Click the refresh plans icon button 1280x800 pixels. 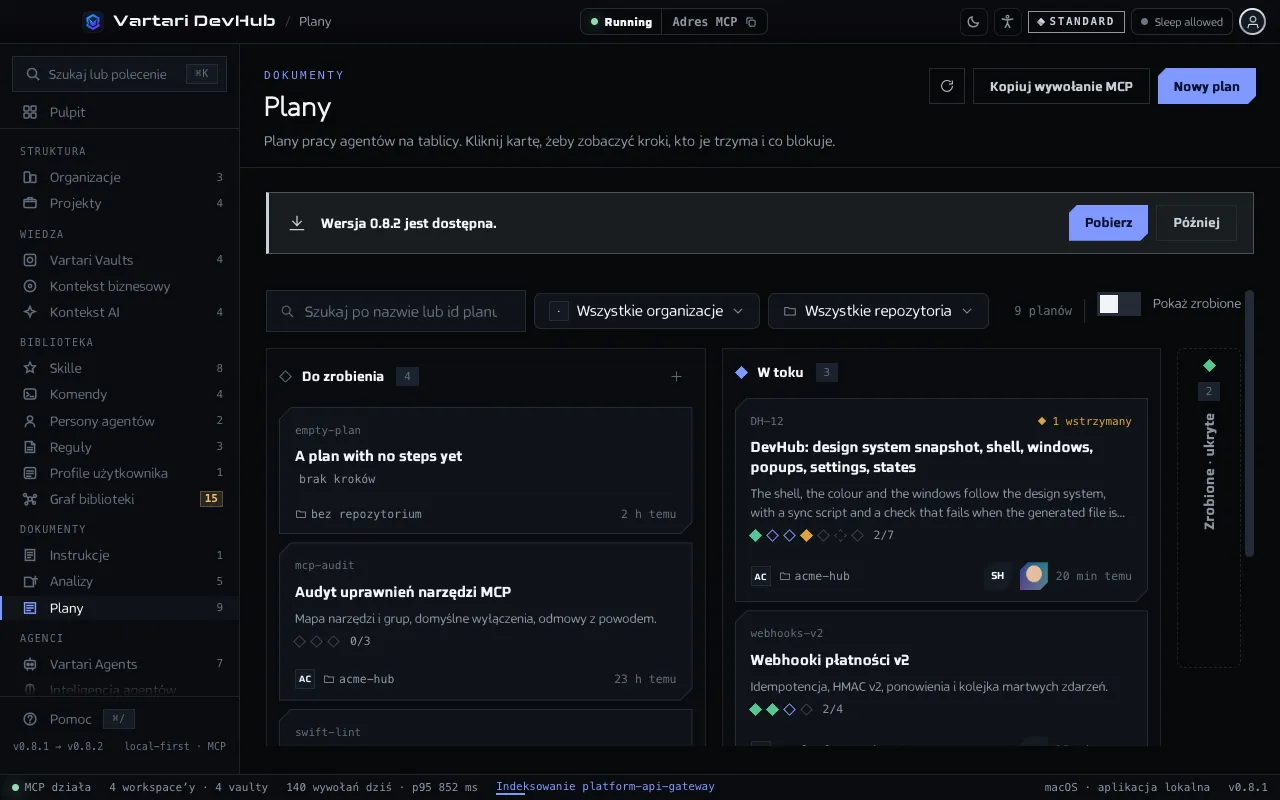(x=947, y=86)
